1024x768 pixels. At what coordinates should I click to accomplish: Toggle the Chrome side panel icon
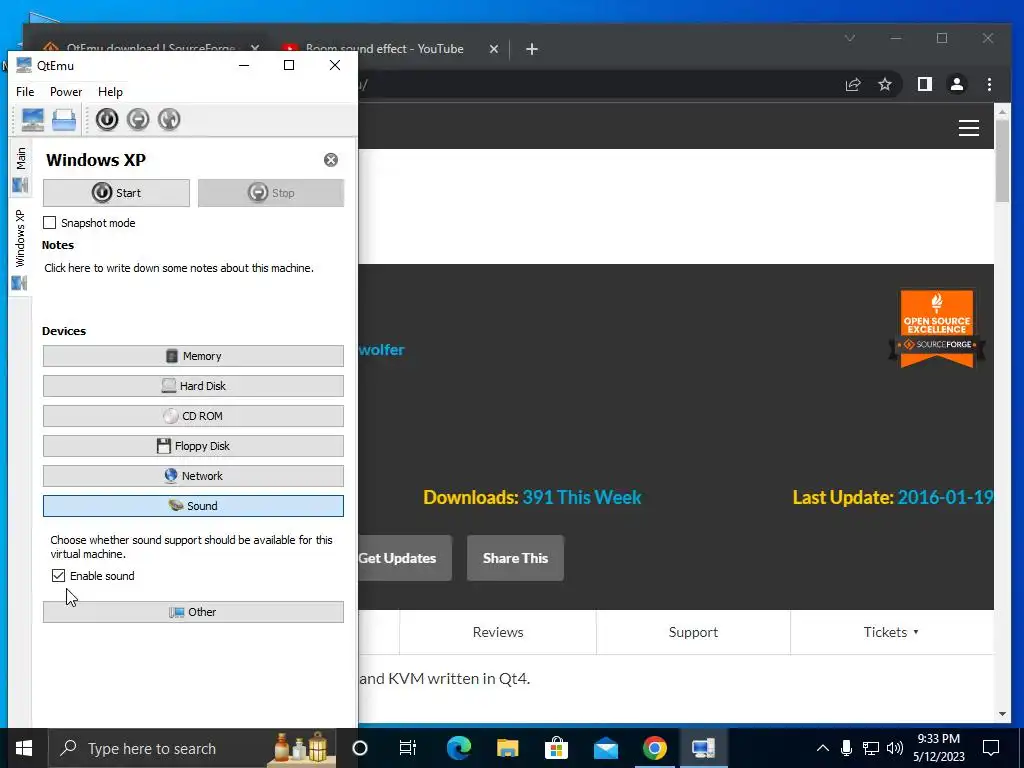925,84
